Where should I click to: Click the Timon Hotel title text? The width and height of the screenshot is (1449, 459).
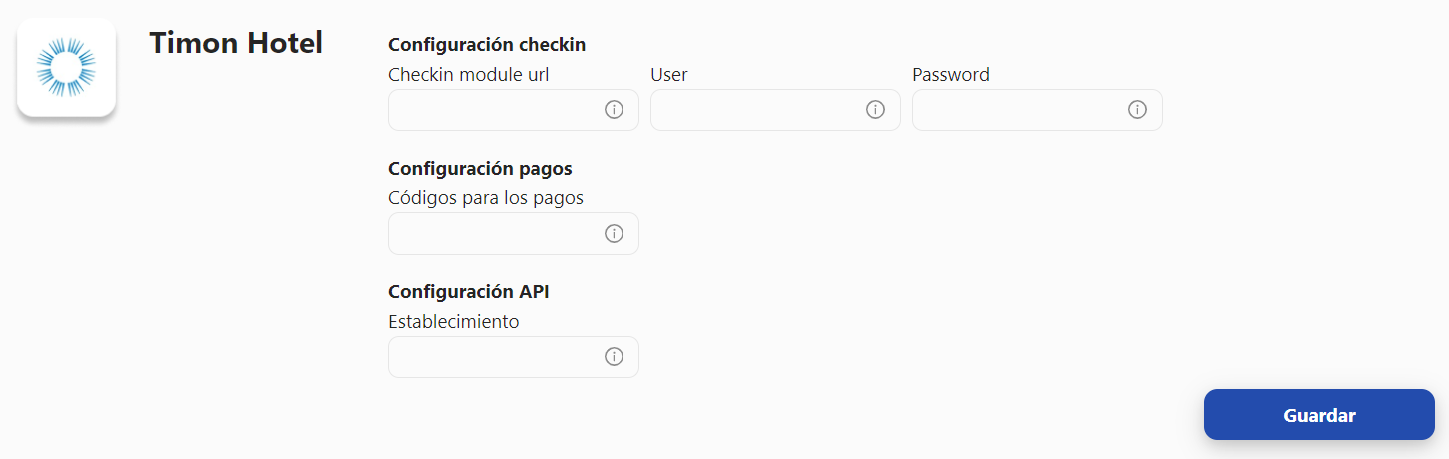point(236,43)
